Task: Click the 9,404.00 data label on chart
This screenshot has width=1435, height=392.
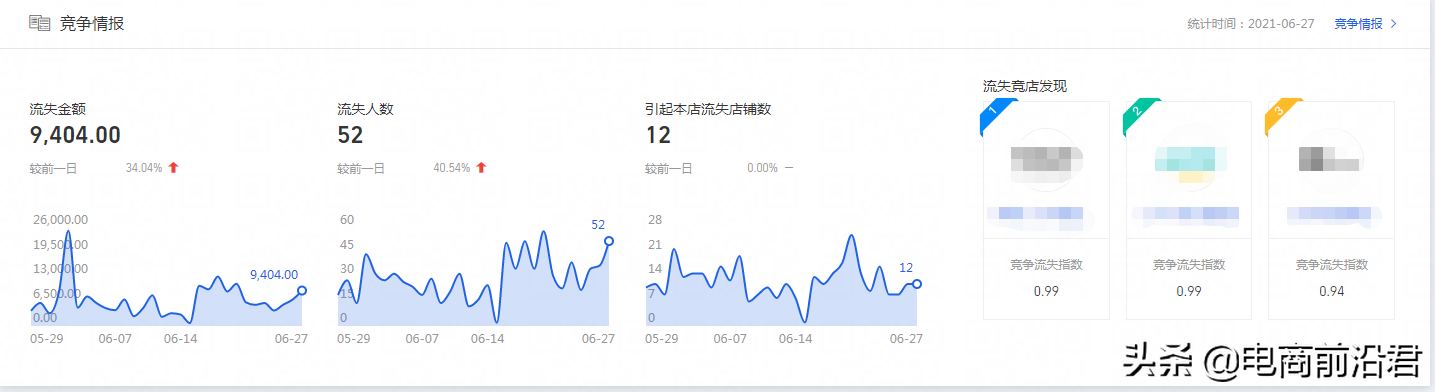Action: tap(274, 274)
